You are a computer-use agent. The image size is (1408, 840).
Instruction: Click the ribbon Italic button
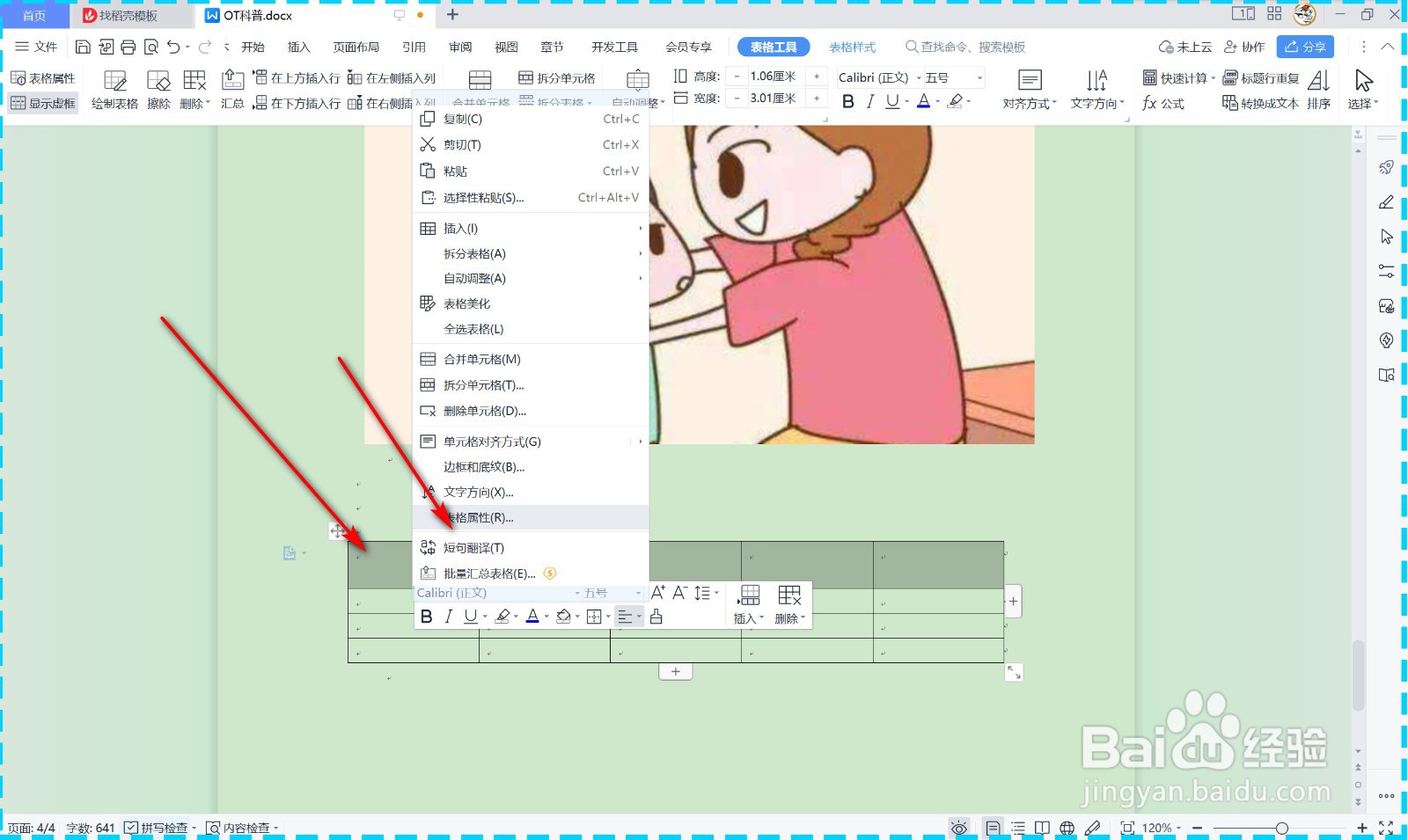coord(870,102)
